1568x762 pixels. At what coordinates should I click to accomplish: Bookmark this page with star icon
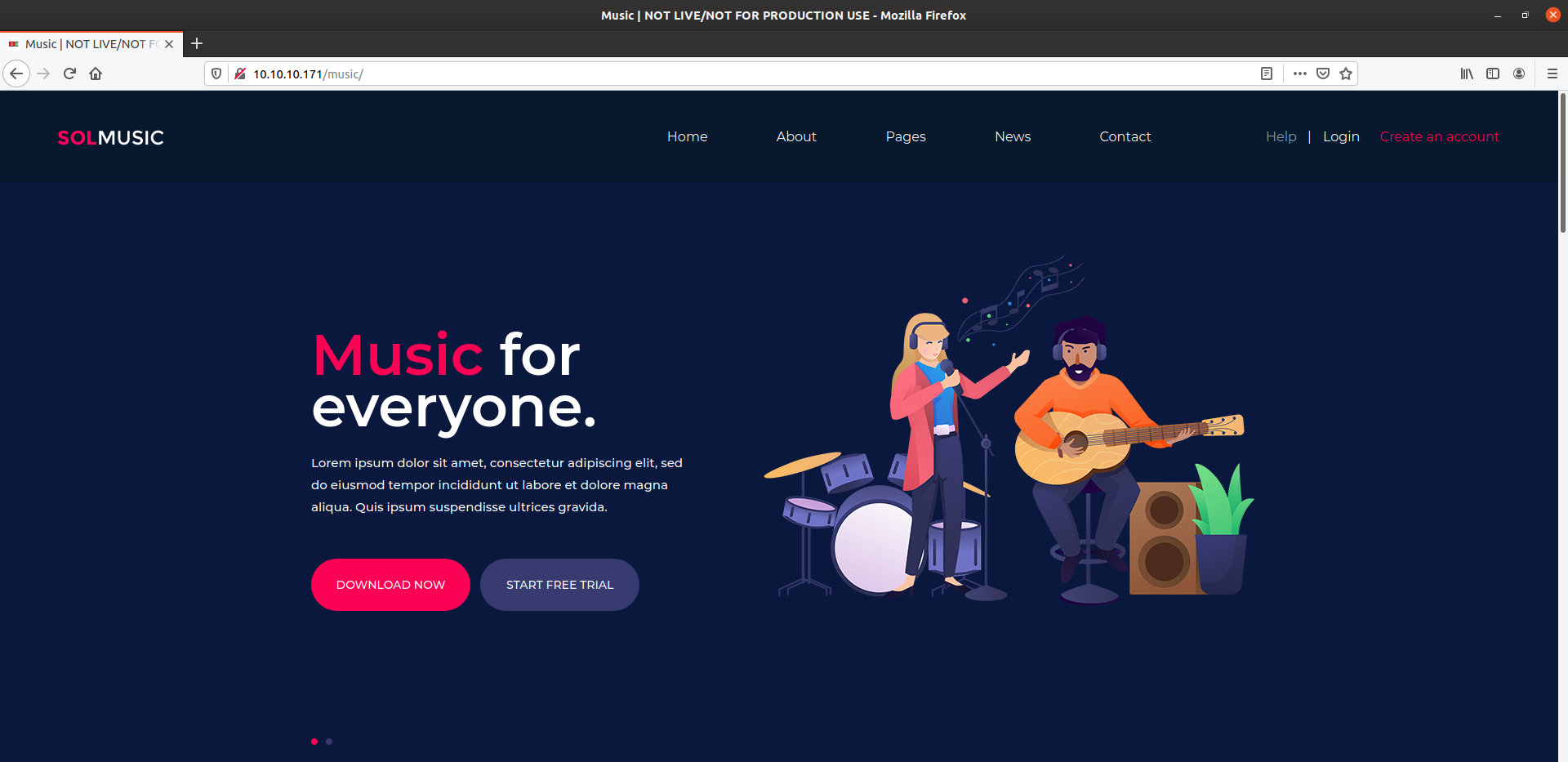[x=1346, y=74]
